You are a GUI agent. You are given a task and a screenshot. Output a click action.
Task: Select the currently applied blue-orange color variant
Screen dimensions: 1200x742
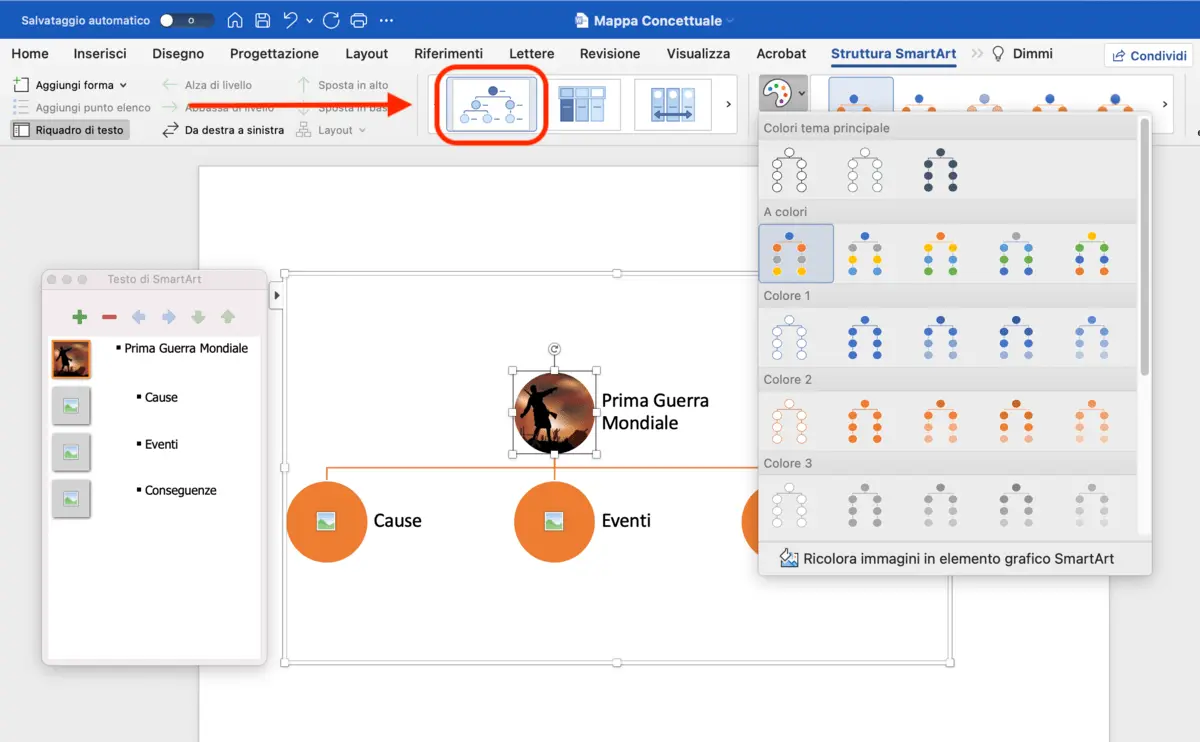pyautogui.click(x=796, y=253)
